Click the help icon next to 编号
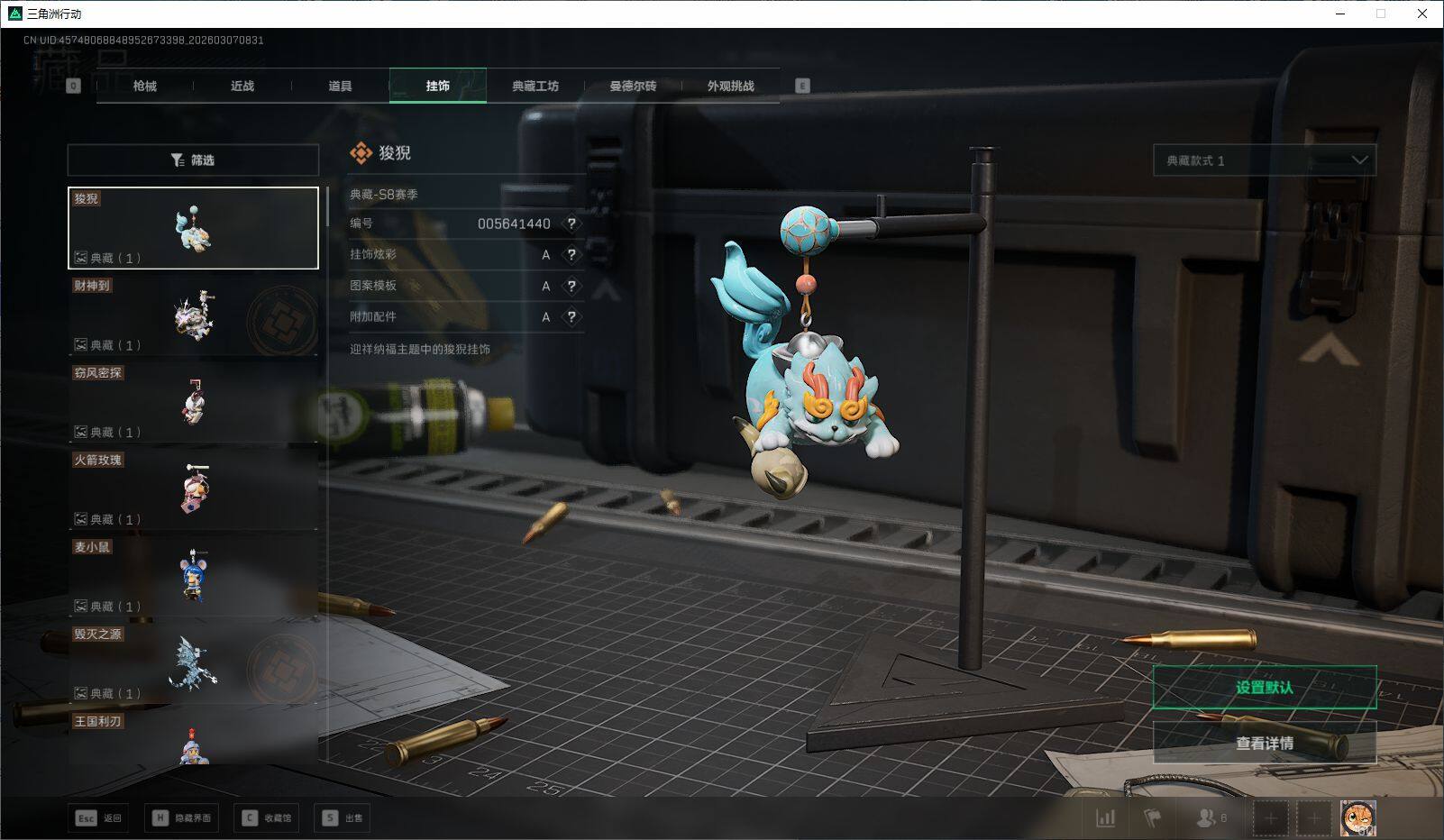1444x840 pixels. tap(571, 224)
